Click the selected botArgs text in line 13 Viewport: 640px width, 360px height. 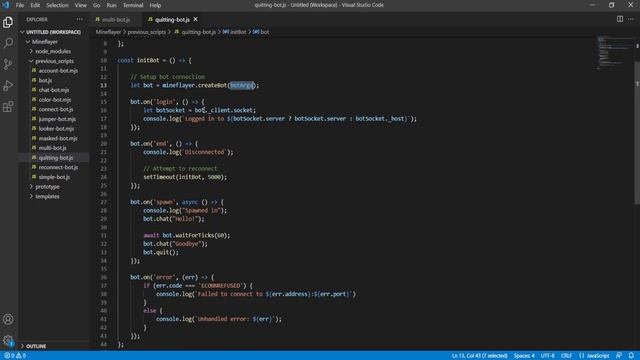[241, 85]
